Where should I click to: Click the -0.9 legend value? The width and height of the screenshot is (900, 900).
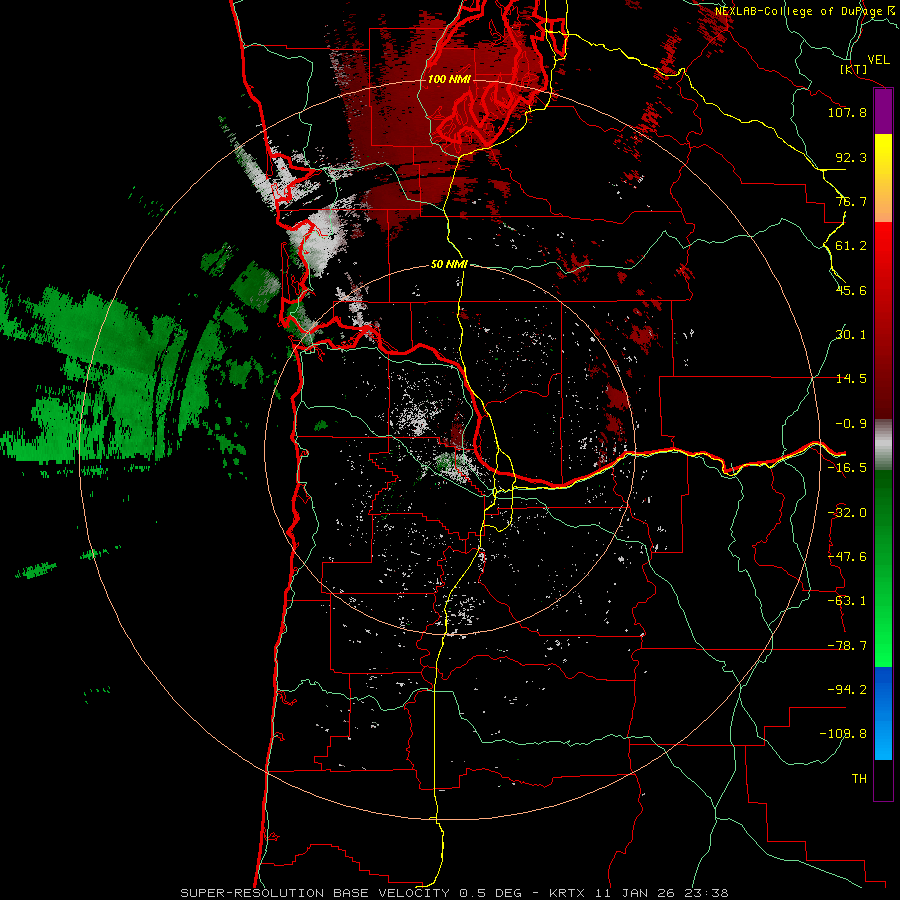coord(851,424)
